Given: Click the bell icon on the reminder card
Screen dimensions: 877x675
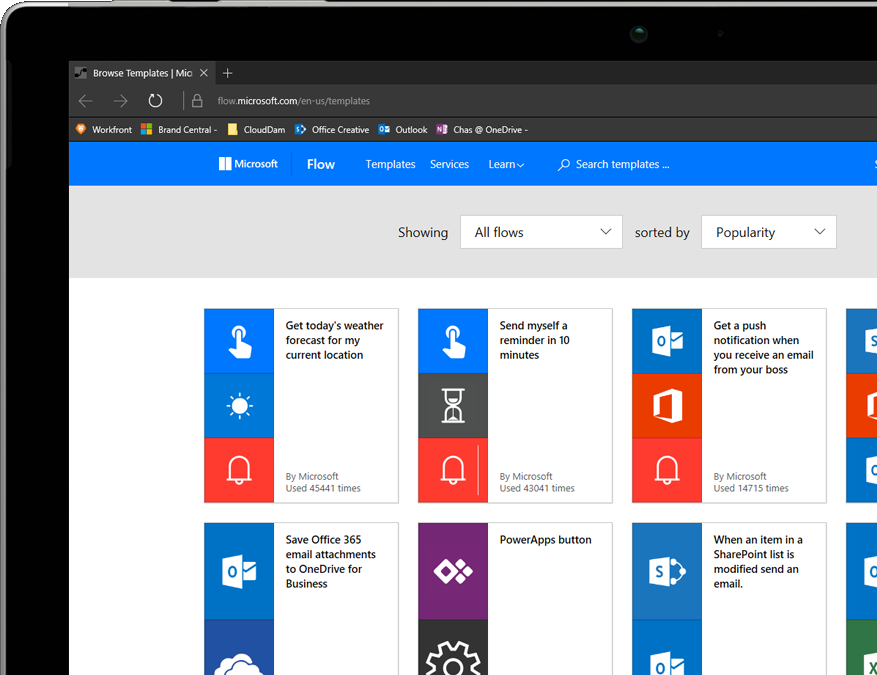Looking at the screenshot, I should point(453,470).
